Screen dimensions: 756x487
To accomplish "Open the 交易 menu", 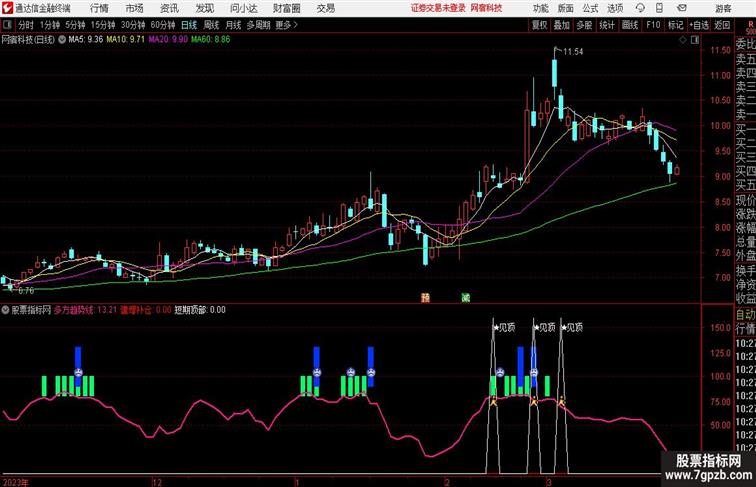I will click(x=325, y=8).
